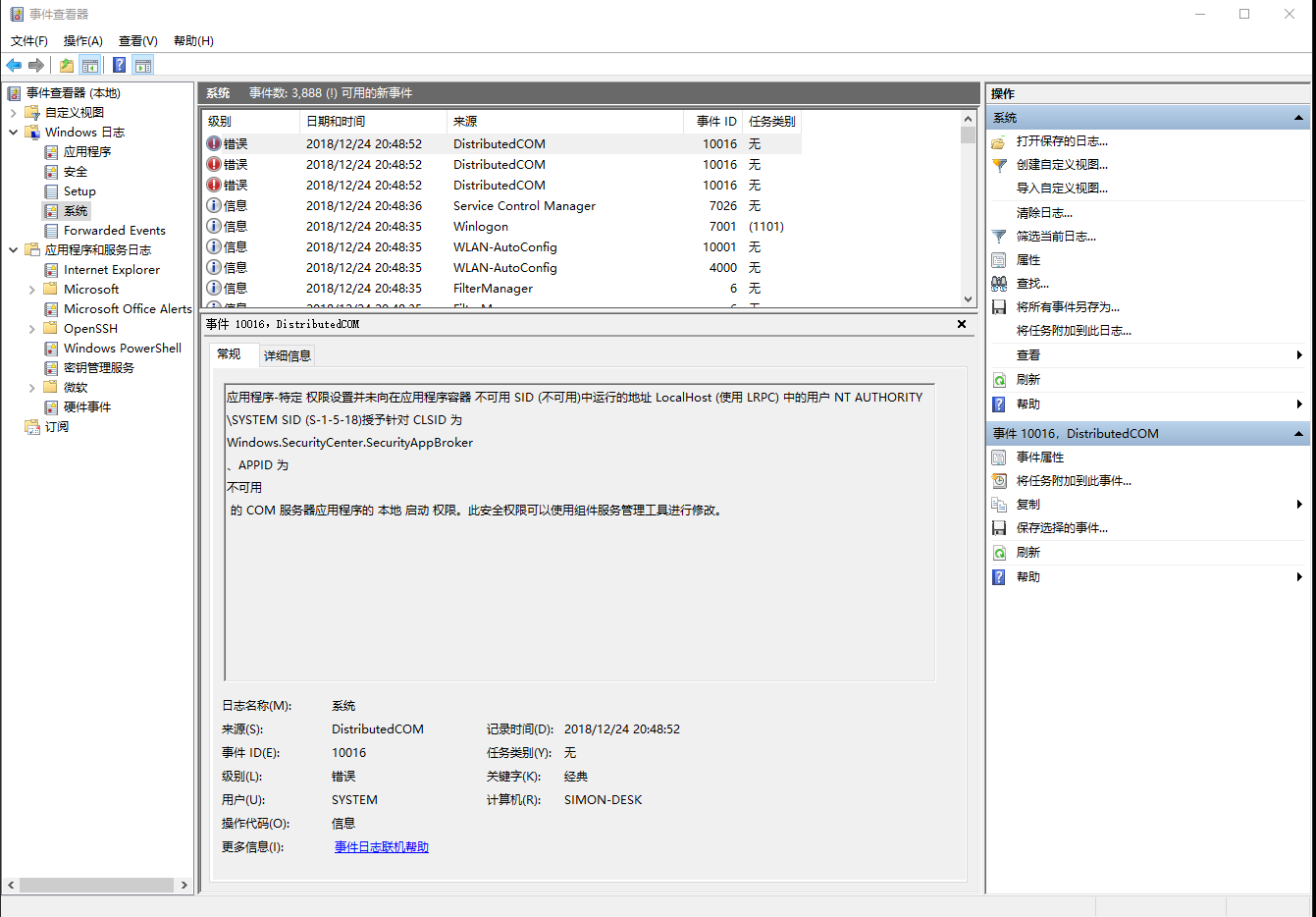Click the event description text box

point(579,532)
